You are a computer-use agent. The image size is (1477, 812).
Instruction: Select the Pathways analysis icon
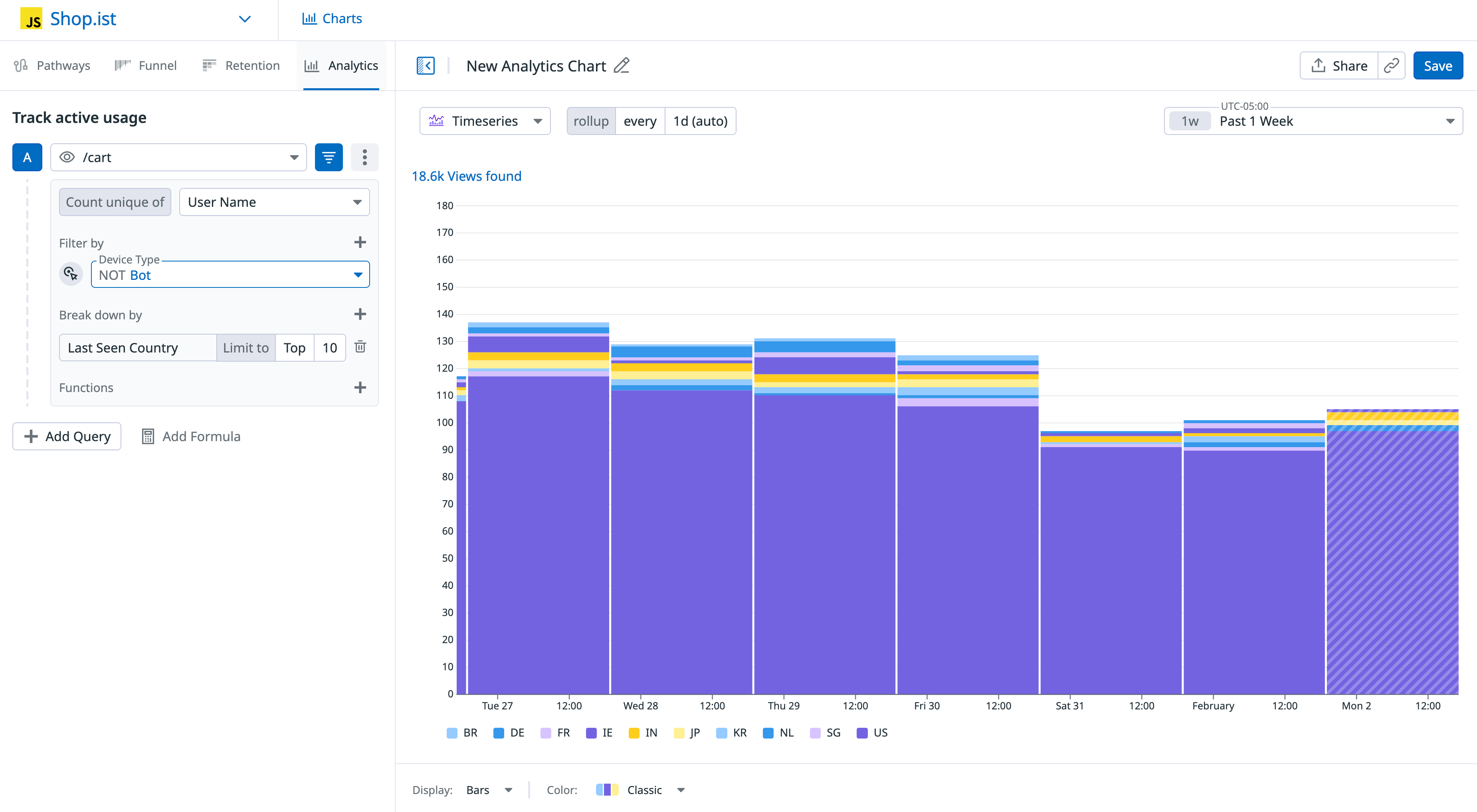(x=21, y=65)
